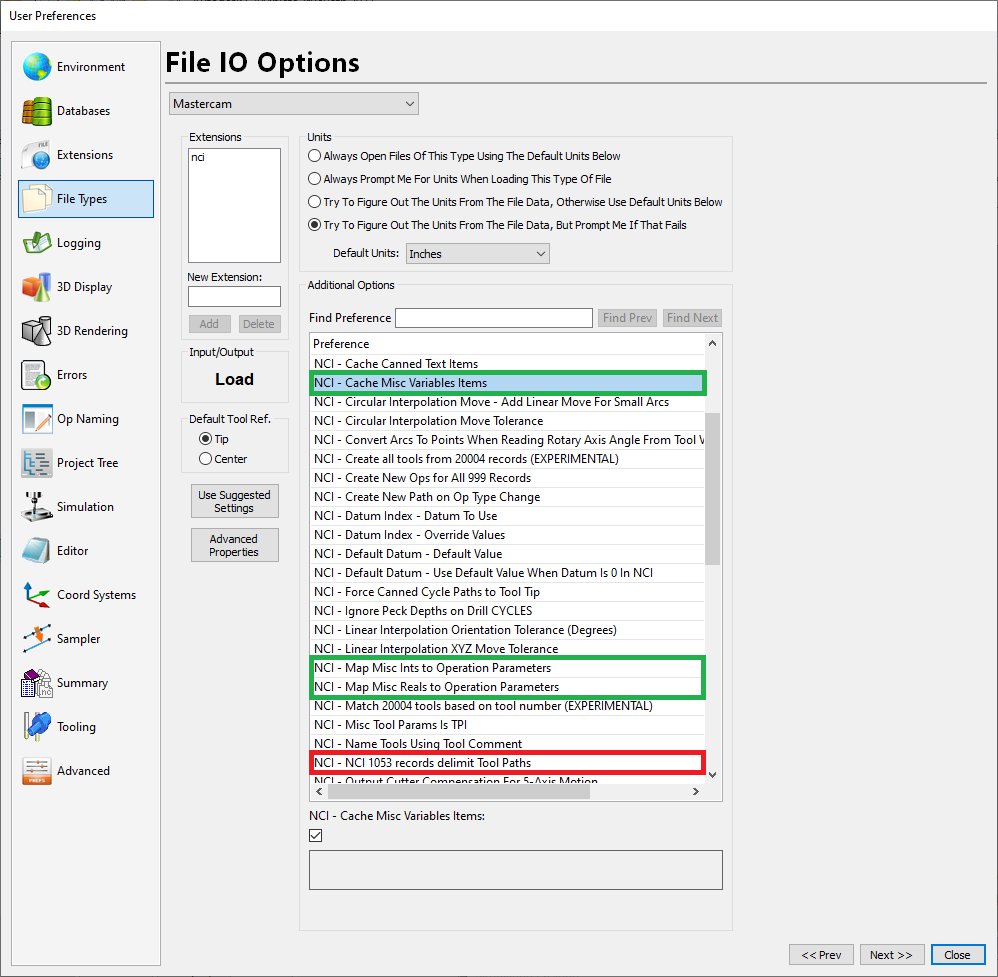Open the Environment preferences icon

click(x=37, y=67)
